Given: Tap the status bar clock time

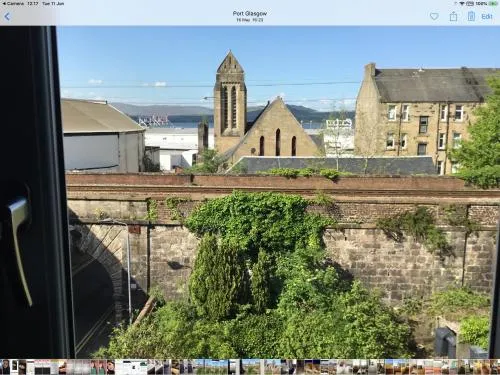Looking at the screenshot, I should (33, 3).
